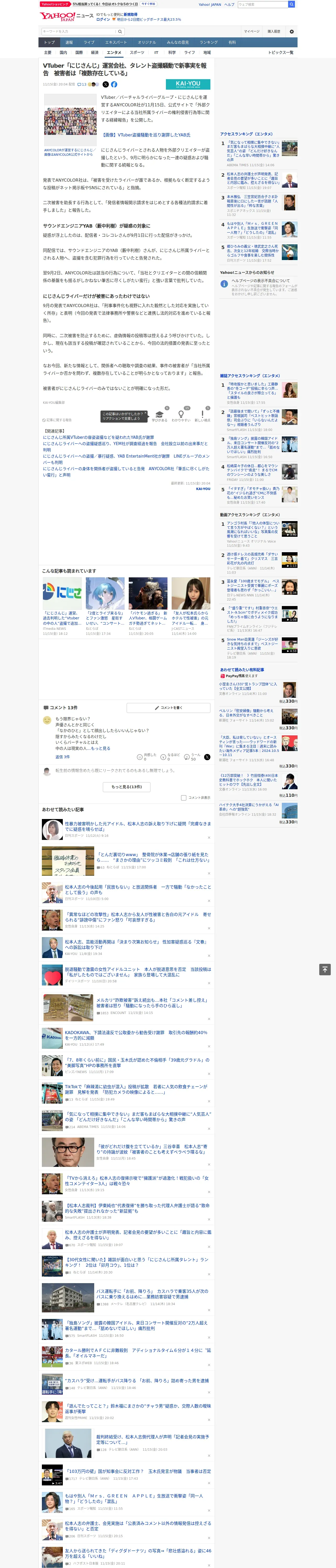The image size is (336, 1568).
Task: Click マイページ link
Action: 252,31
